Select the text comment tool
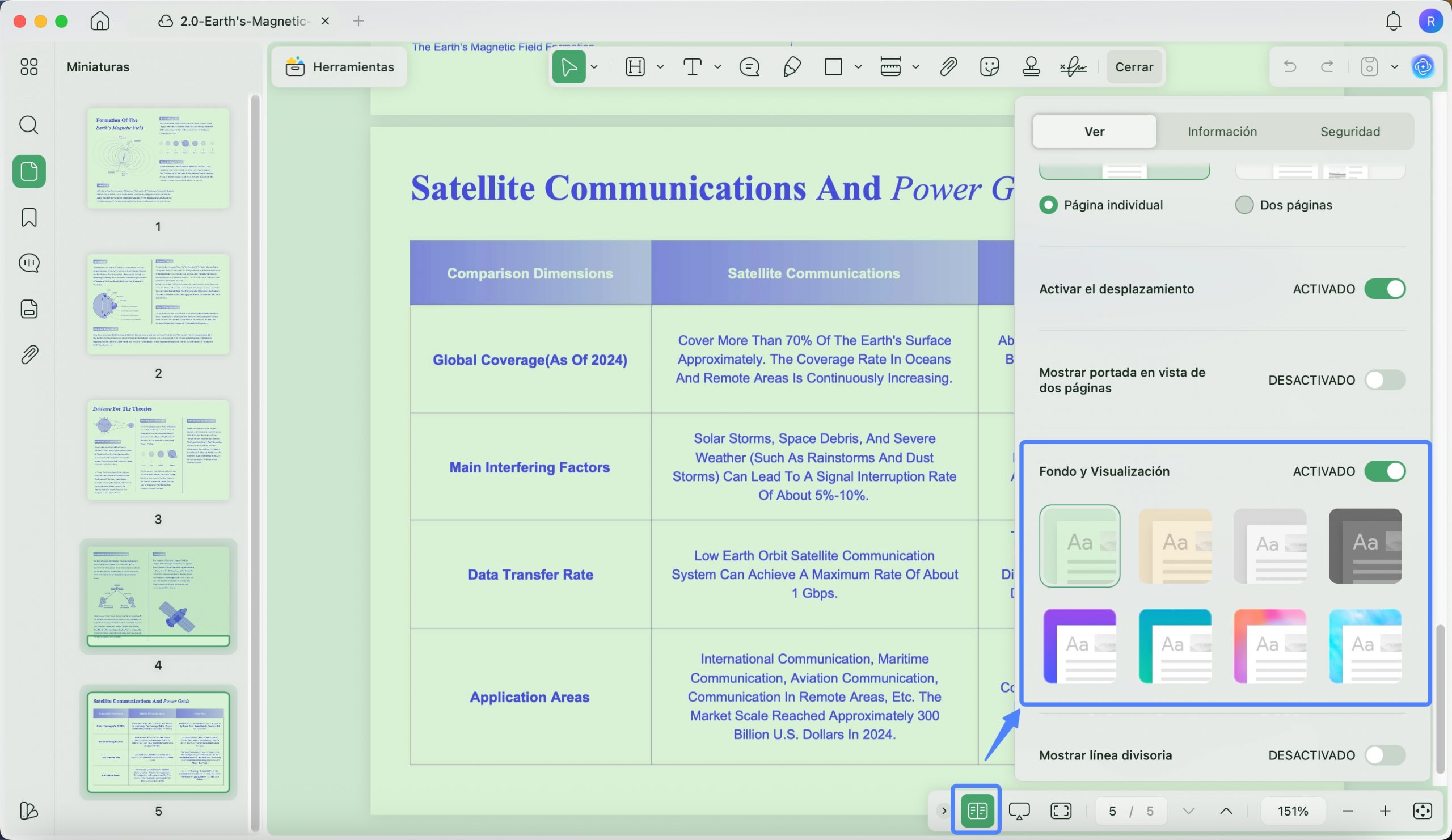The image size is (1452, 840). 691,67
